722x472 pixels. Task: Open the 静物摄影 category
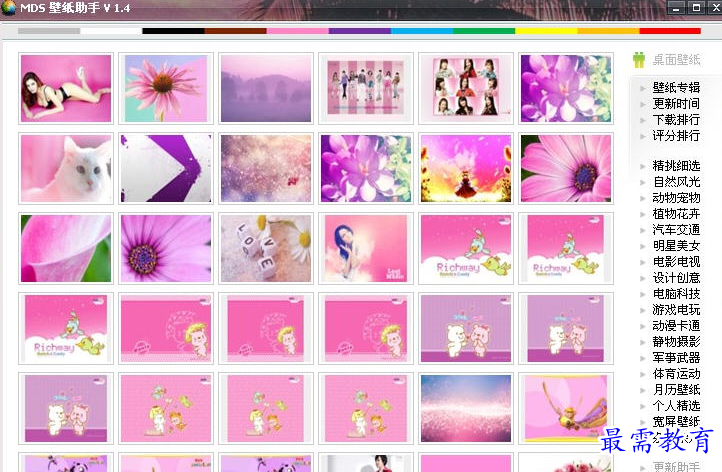[676, 342]
